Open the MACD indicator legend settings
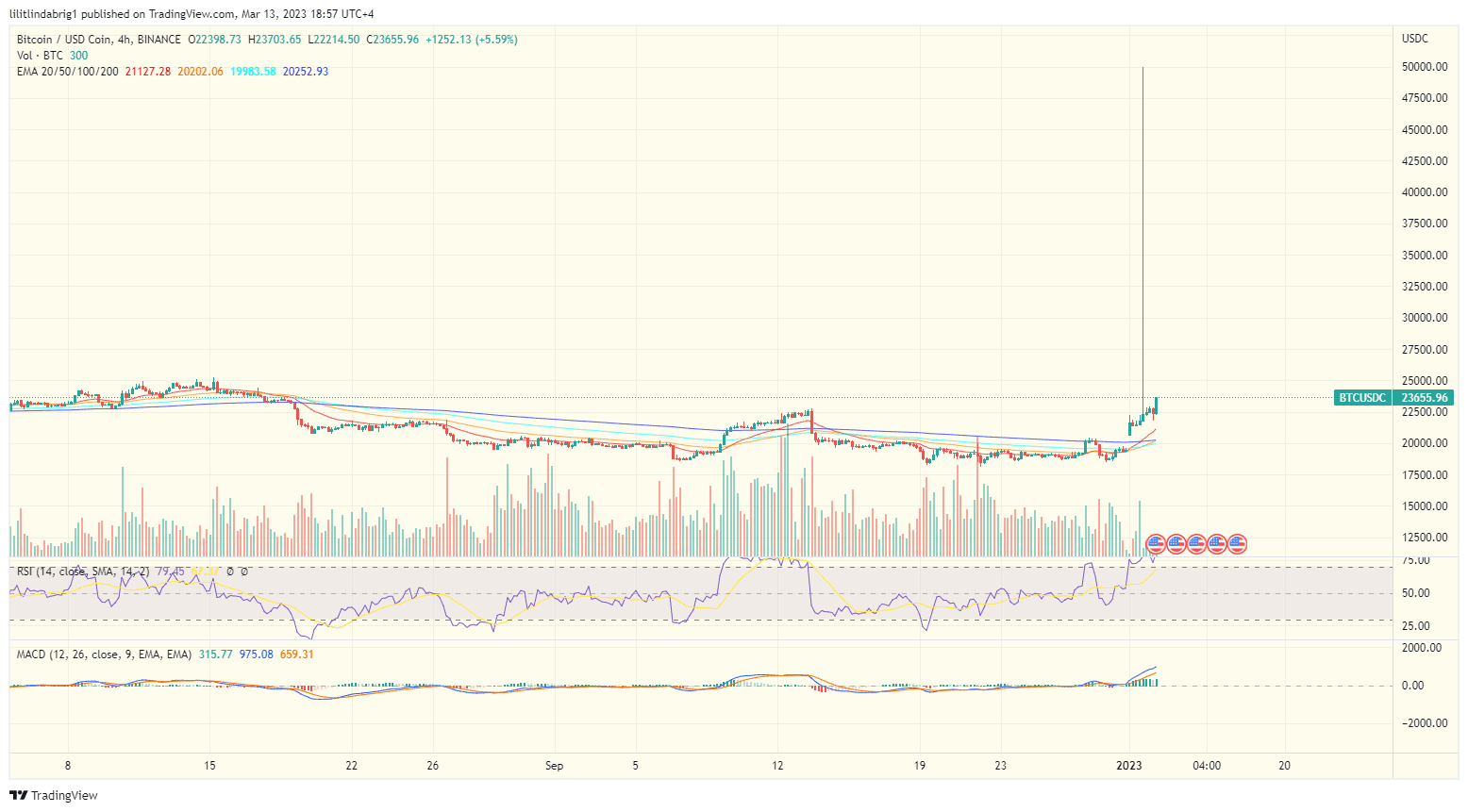This screenshot has height=812, width=1468. [104, 655]
